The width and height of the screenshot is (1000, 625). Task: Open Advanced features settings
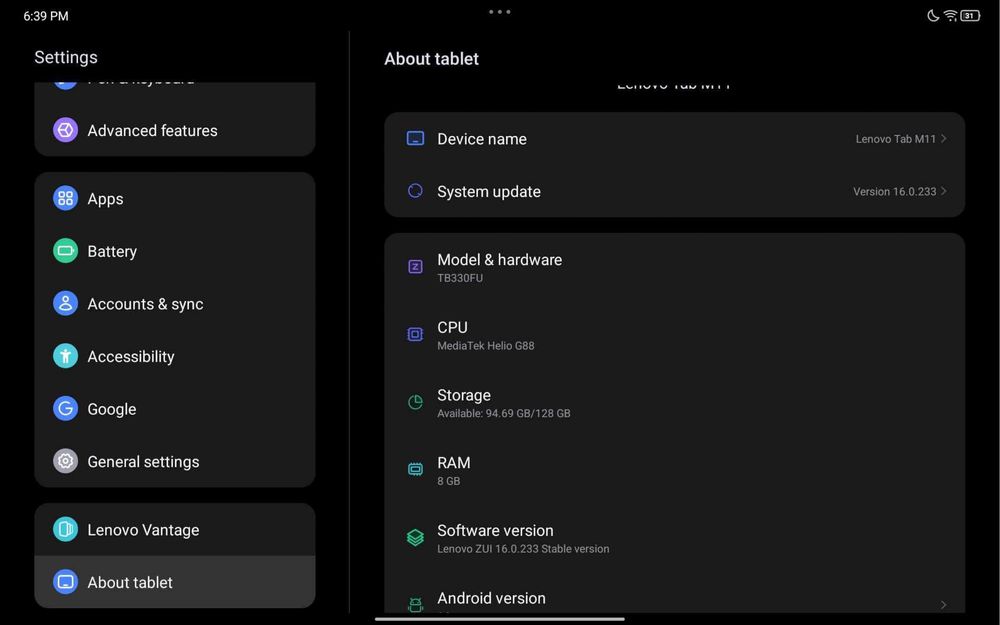(x=175, y=130)
